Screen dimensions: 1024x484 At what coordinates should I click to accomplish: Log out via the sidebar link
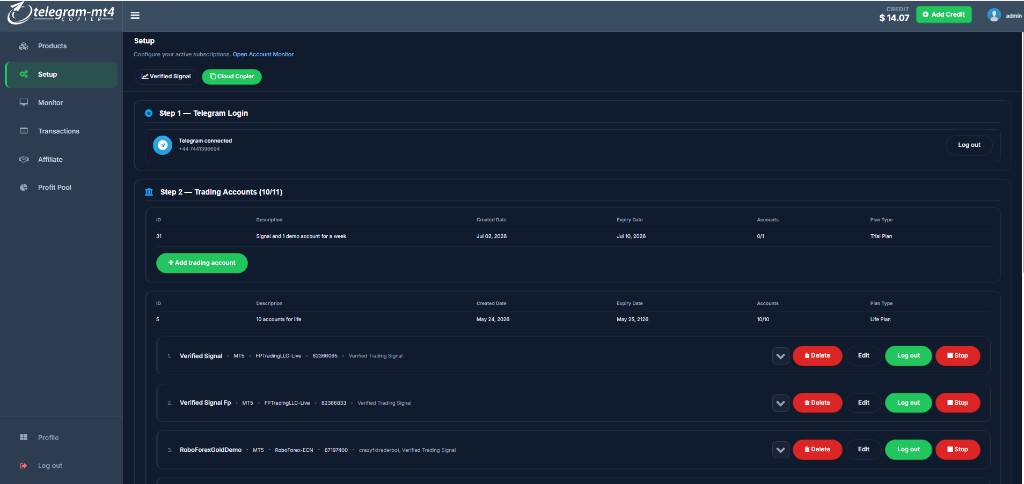click(x=50, y=466)
